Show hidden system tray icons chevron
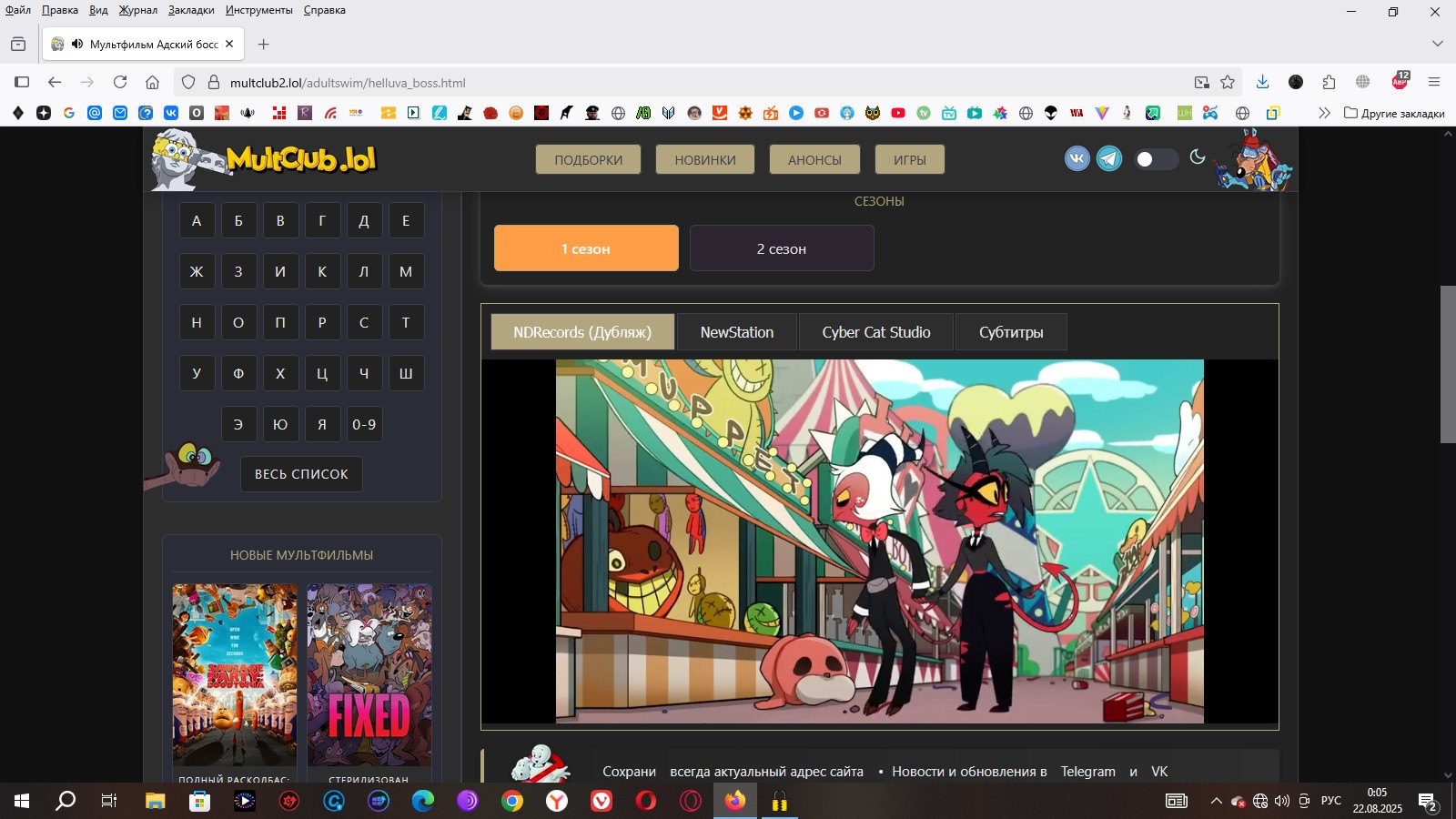 pos(1216,801)
